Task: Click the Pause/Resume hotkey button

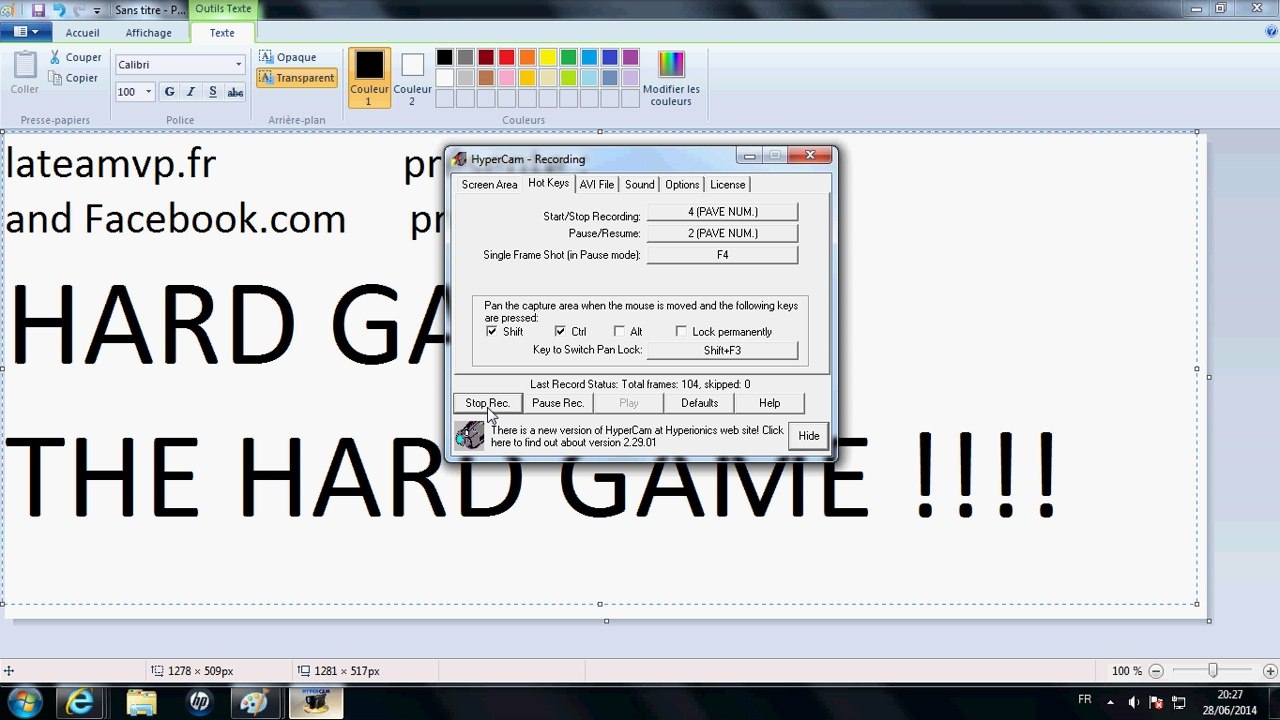Action: [x=722, y=234]
